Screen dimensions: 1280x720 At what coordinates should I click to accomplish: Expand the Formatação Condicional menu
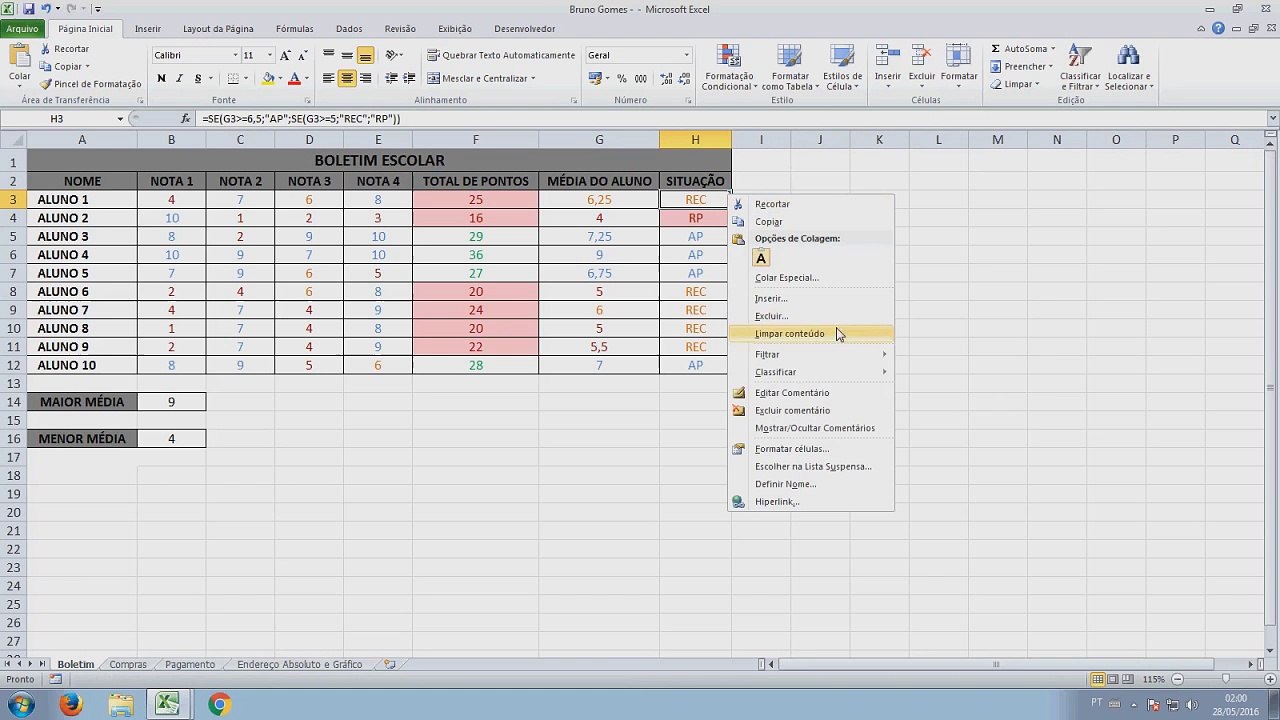(729, 68)
